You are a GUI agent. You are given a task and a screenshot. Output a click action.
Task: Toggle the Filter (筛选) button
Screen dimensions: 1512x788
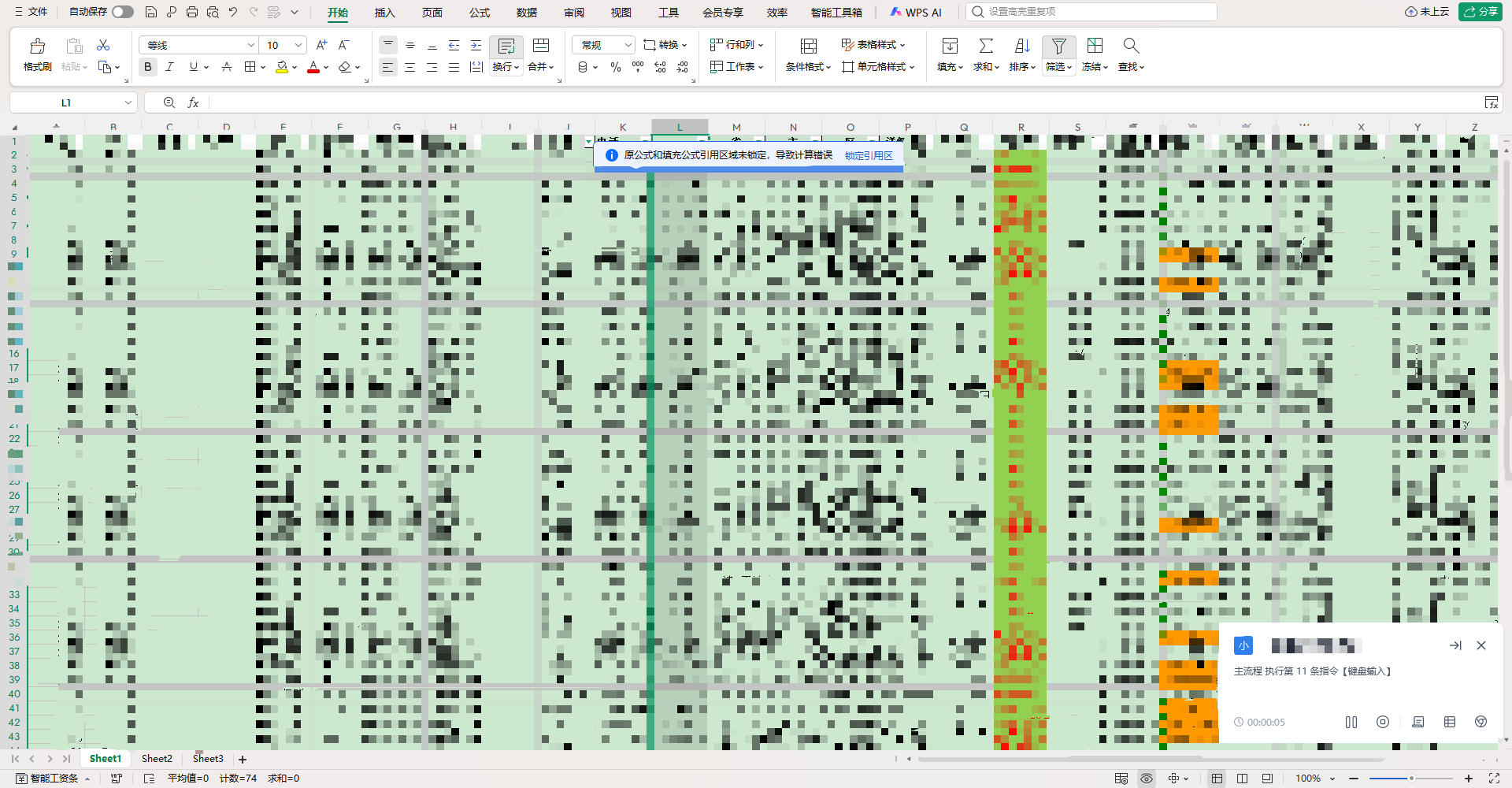coord(1059,56)
